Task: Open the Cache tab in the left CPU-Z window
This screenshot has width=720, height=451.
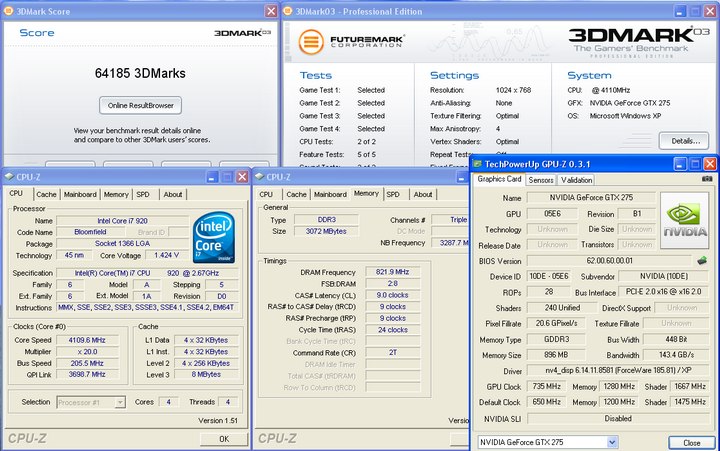Action: click(x=46, y=194)
